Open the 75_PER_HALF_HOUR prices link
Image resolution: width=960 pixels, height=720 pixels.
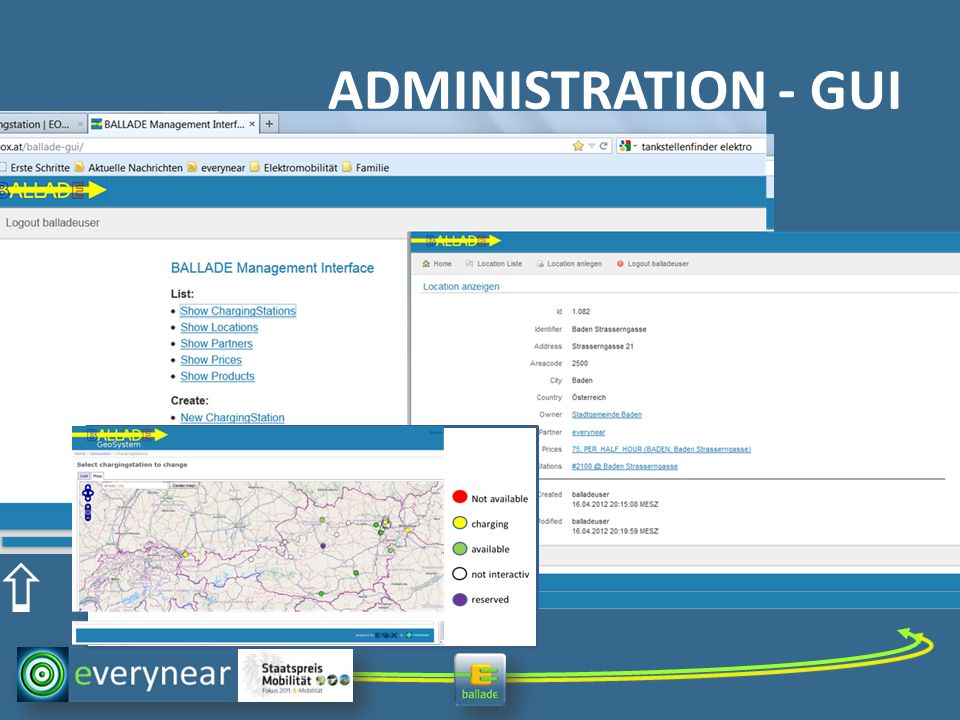661,449
